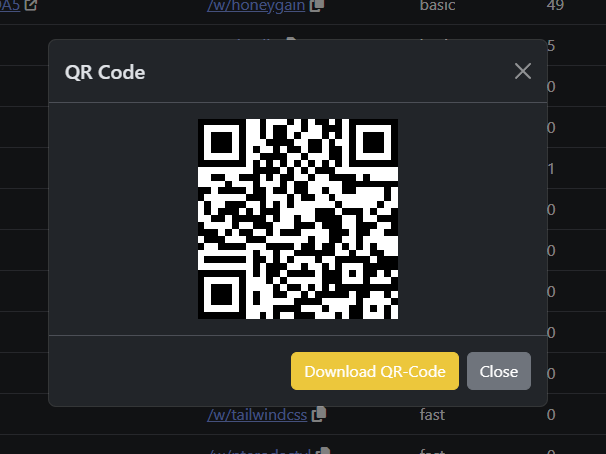Click the generated QR code image

coord(298,219)
